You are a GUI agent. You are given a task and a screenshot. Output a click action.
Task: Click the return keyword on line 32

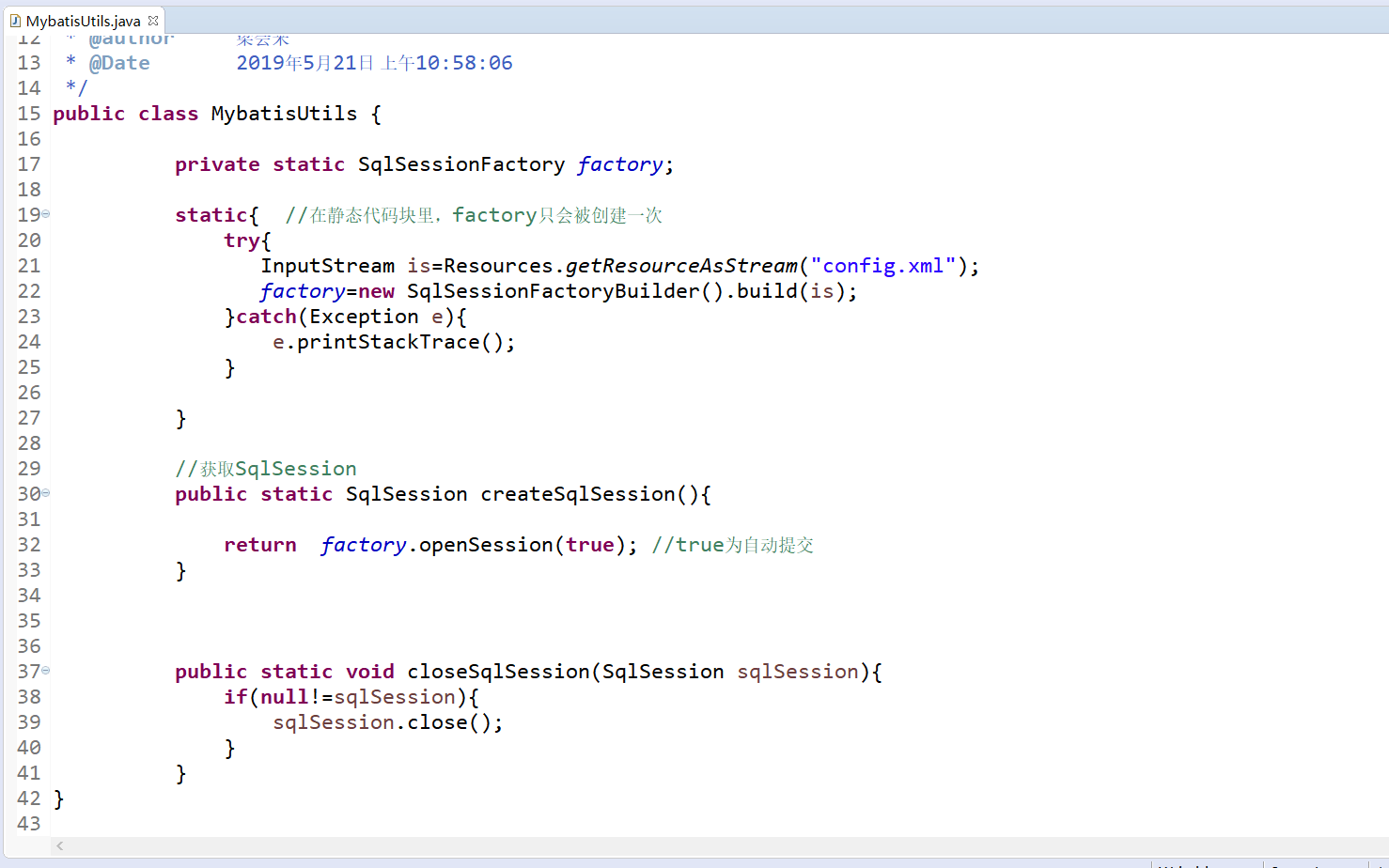(x=260, y=545)
